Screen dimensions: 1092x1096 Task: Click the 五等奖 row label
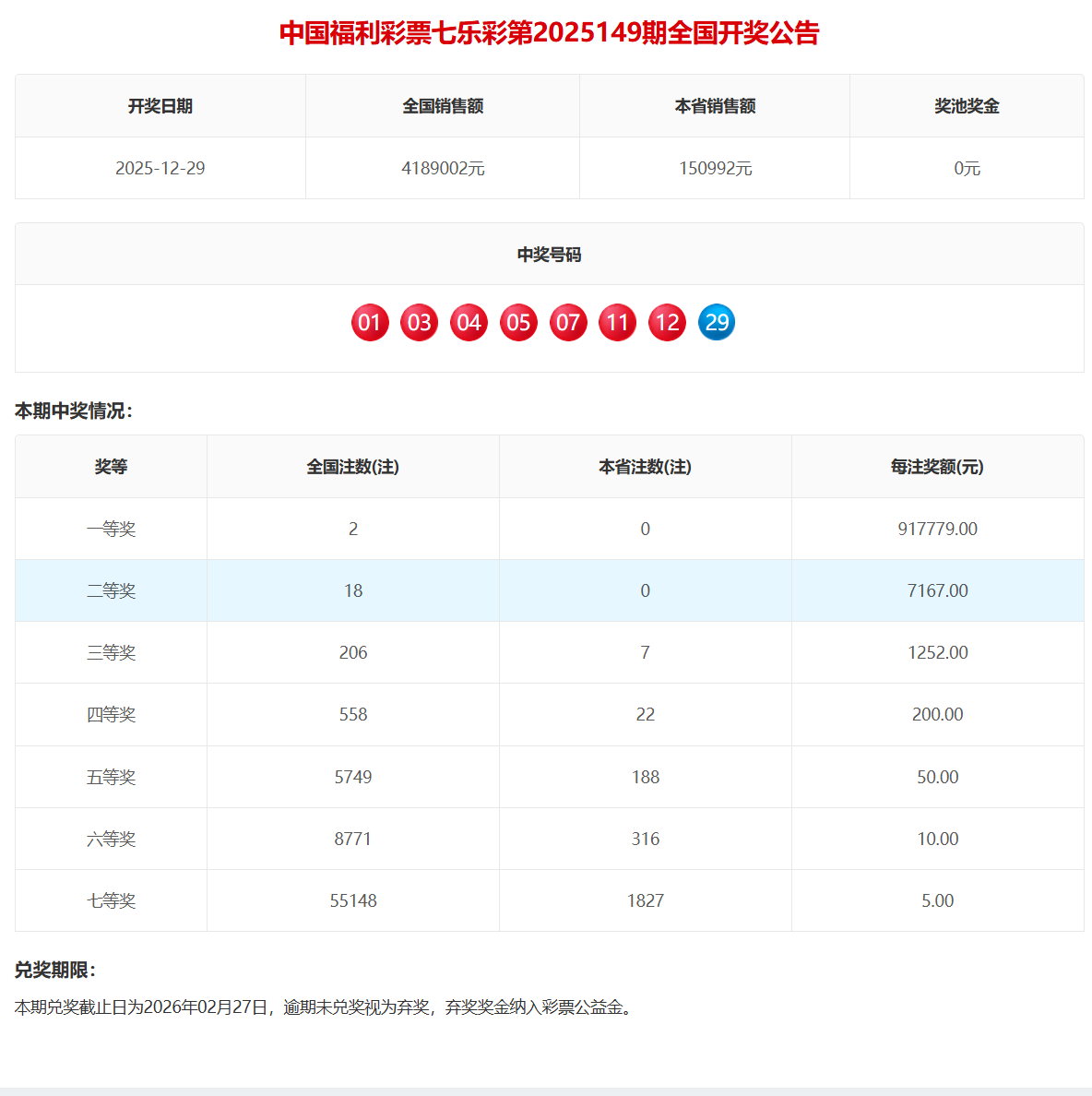(x=111, y=778)
